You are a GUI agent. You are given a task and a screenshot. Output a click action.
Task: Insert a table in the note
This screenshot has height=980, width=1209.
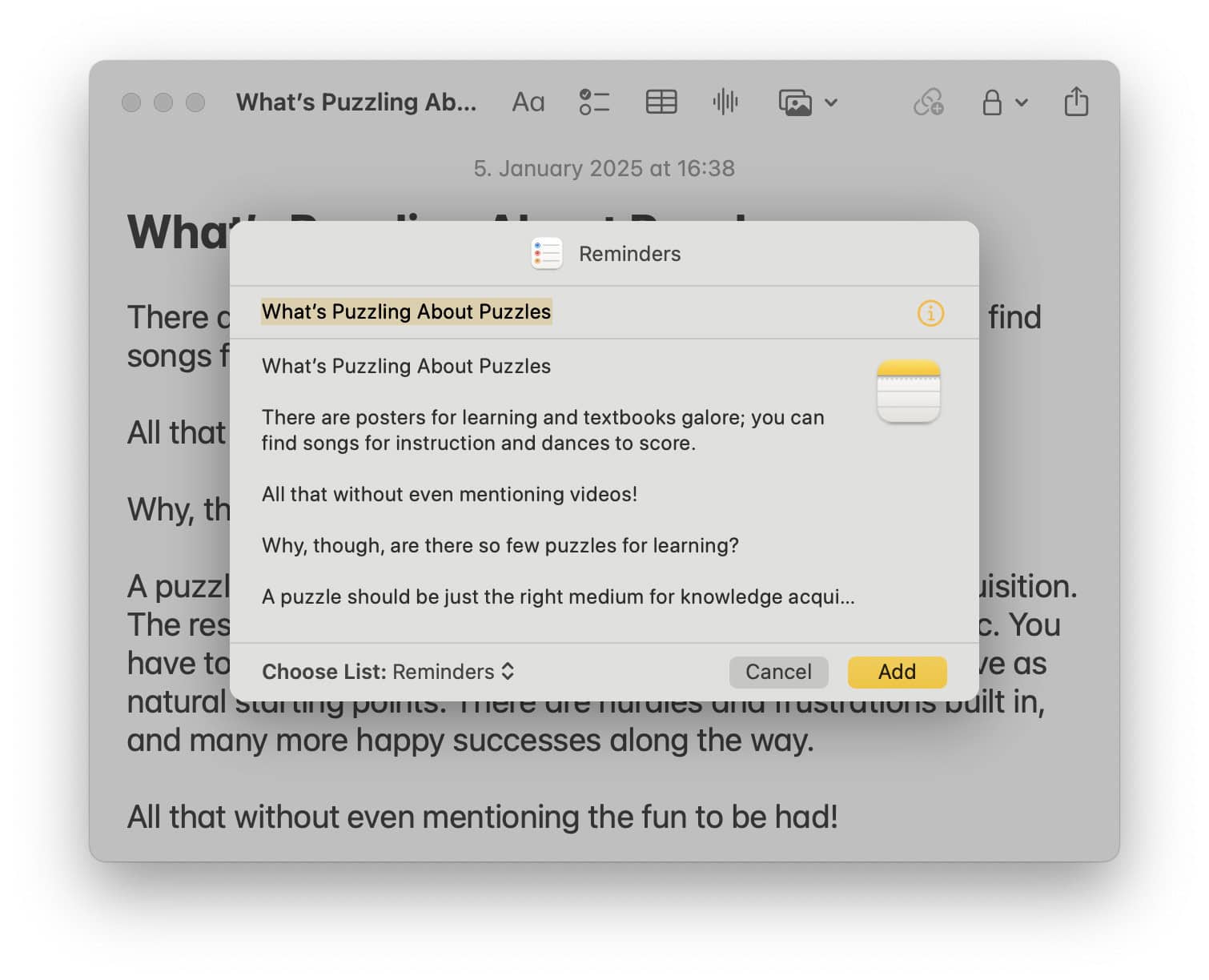pos(661,102)
